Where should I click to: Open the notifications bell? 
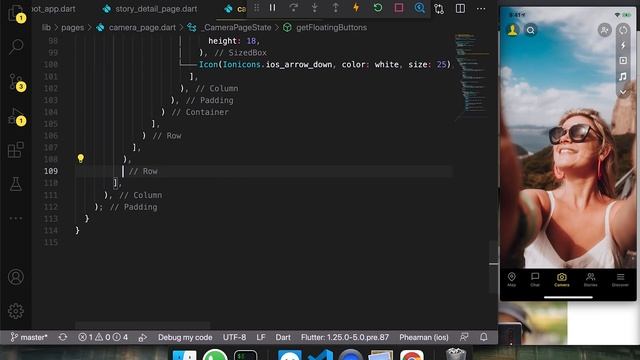pos(484,337)
